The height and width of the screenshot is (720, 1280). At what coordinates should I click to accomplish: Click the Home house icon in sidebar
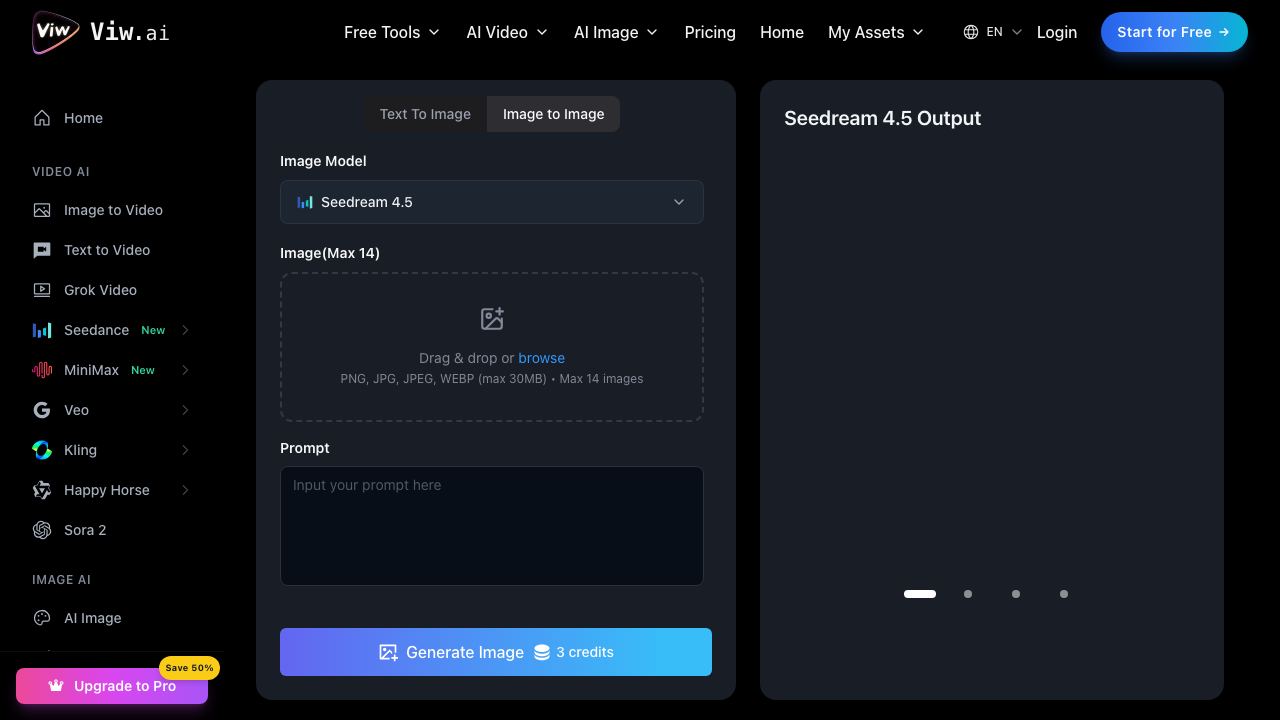(x=42, y=118)
